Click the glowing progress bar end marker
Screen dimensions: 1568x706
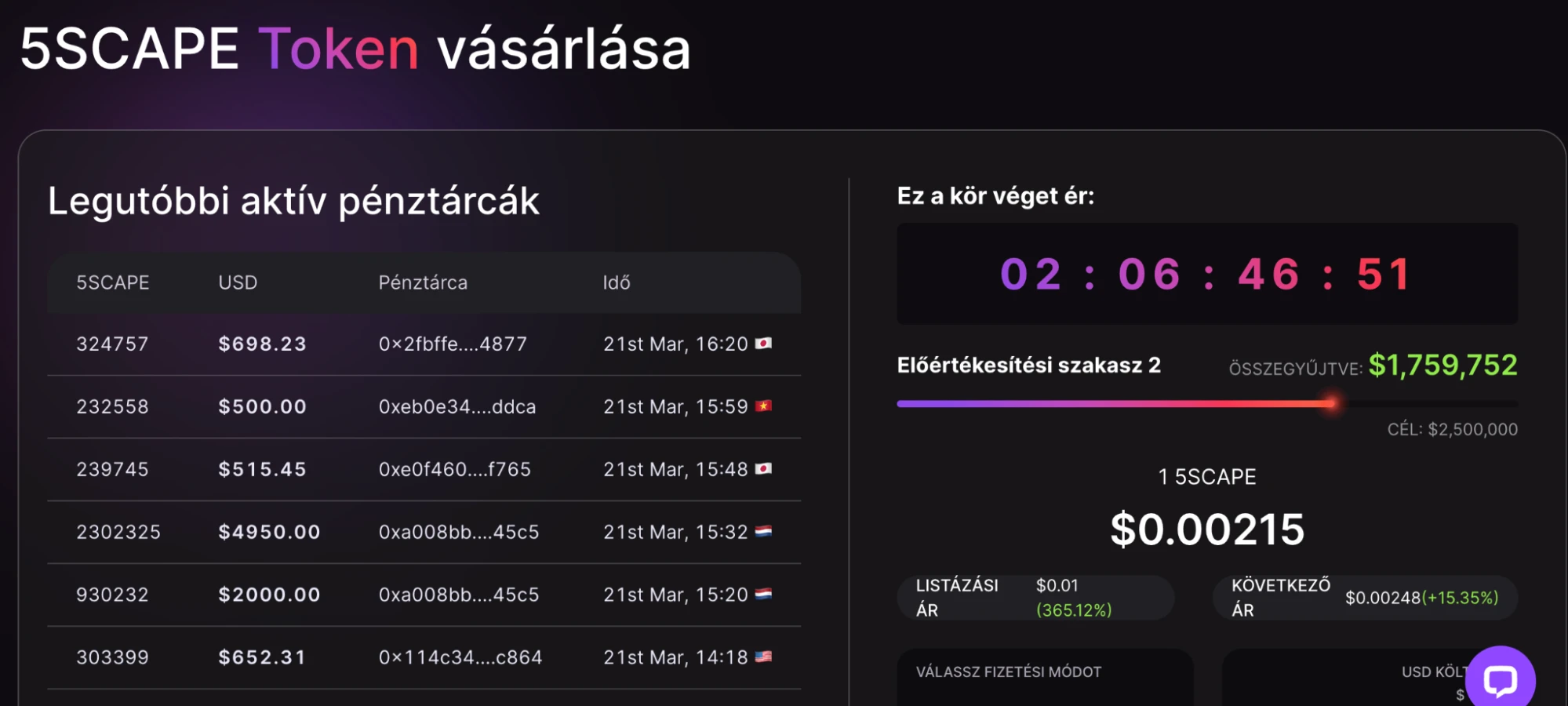(x=1331, y=404)
